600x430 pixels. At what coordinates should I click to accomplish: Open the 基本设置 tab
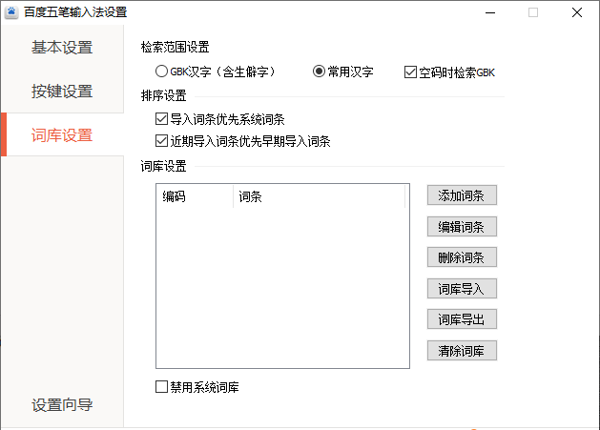(62, 47)
